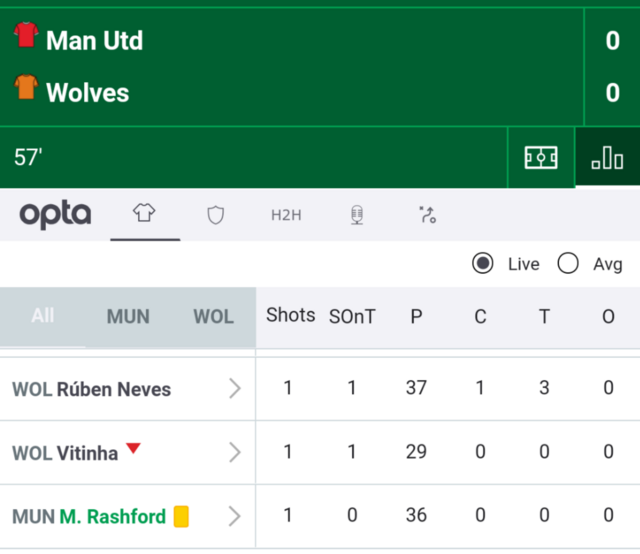Select the Avg radio button
This screenshot has width=640, height=554.
[x=568, y=263]
